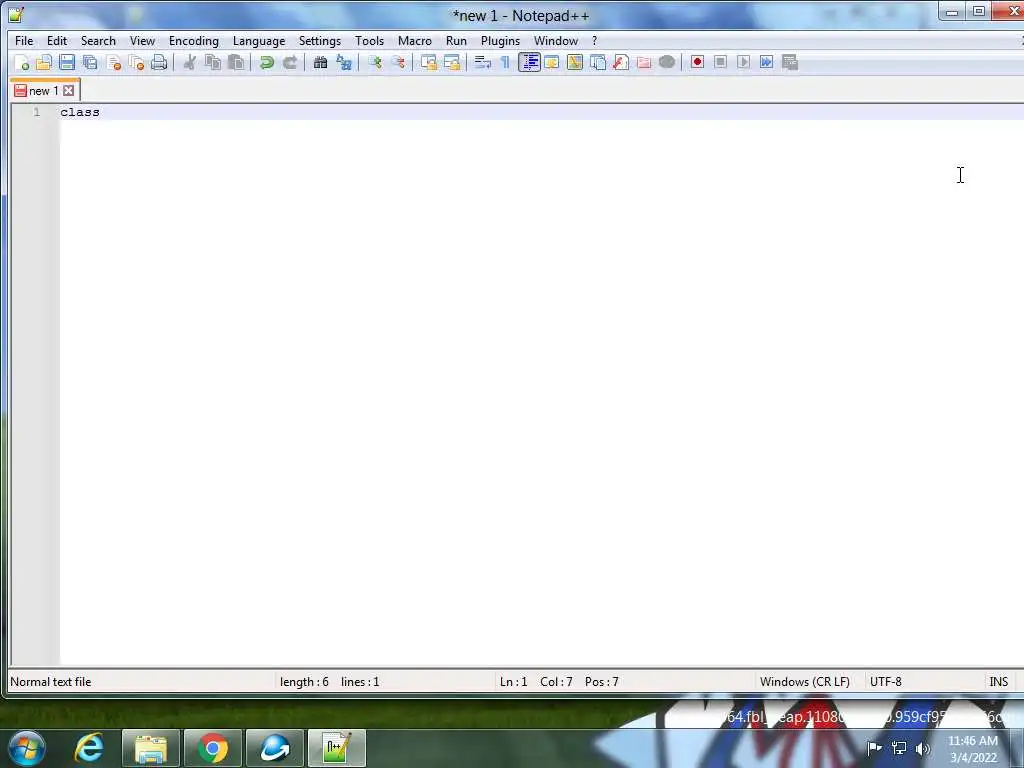The width and height of the screenshot is (1024, 768).
Task: Close the new 1 tab with its X
Action: (69, 91)
